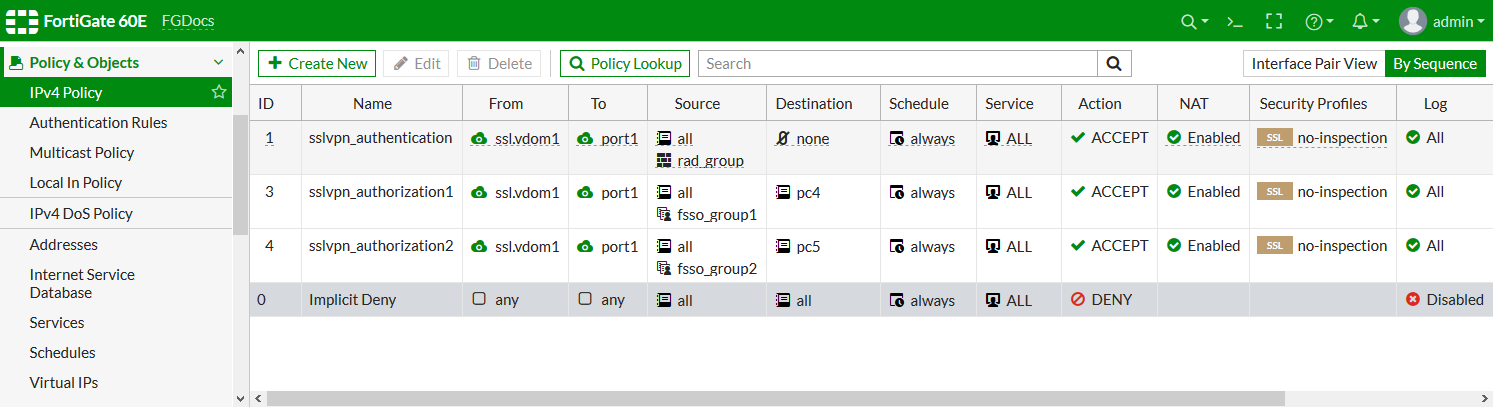Toggle fullscreen mode icon

pos(1273,21)
